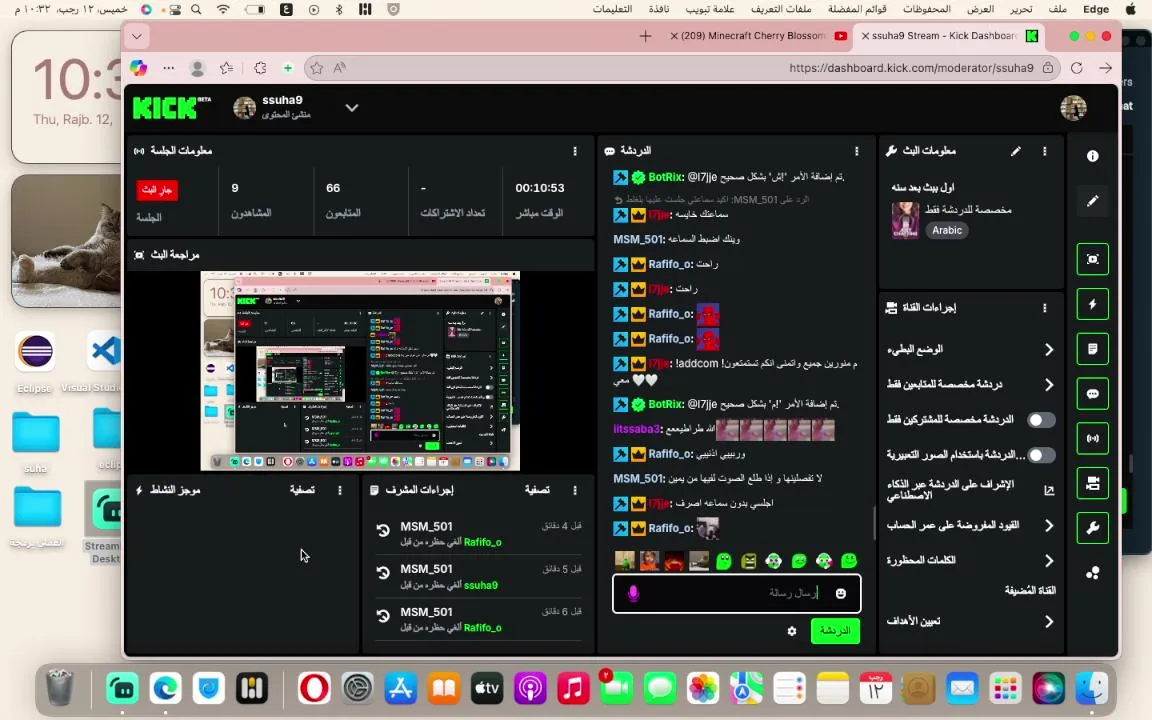Open Opera from the dock
Image resolution: width=1152 pixels, height=720 pixels.
pos(314,688)
